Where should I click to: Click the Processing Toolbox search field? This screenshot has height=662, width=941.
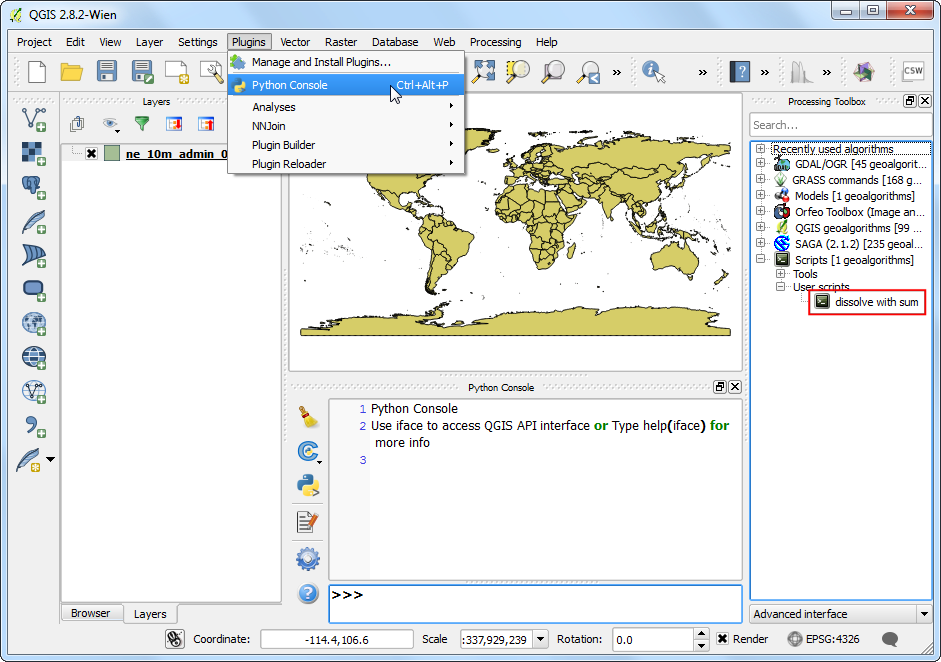839,125
